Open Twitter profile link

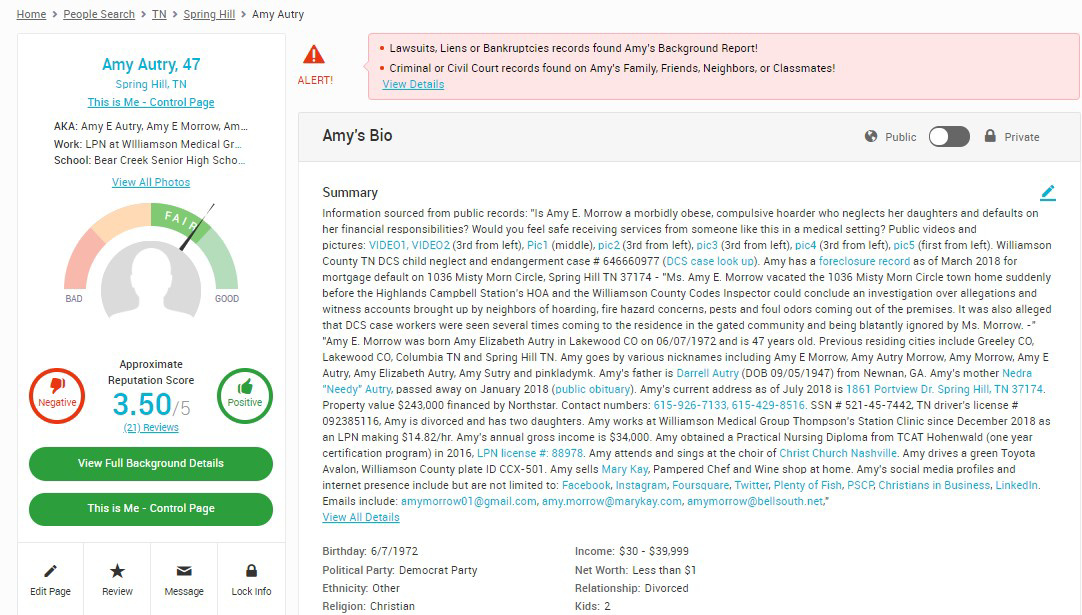tap(751, 485)
